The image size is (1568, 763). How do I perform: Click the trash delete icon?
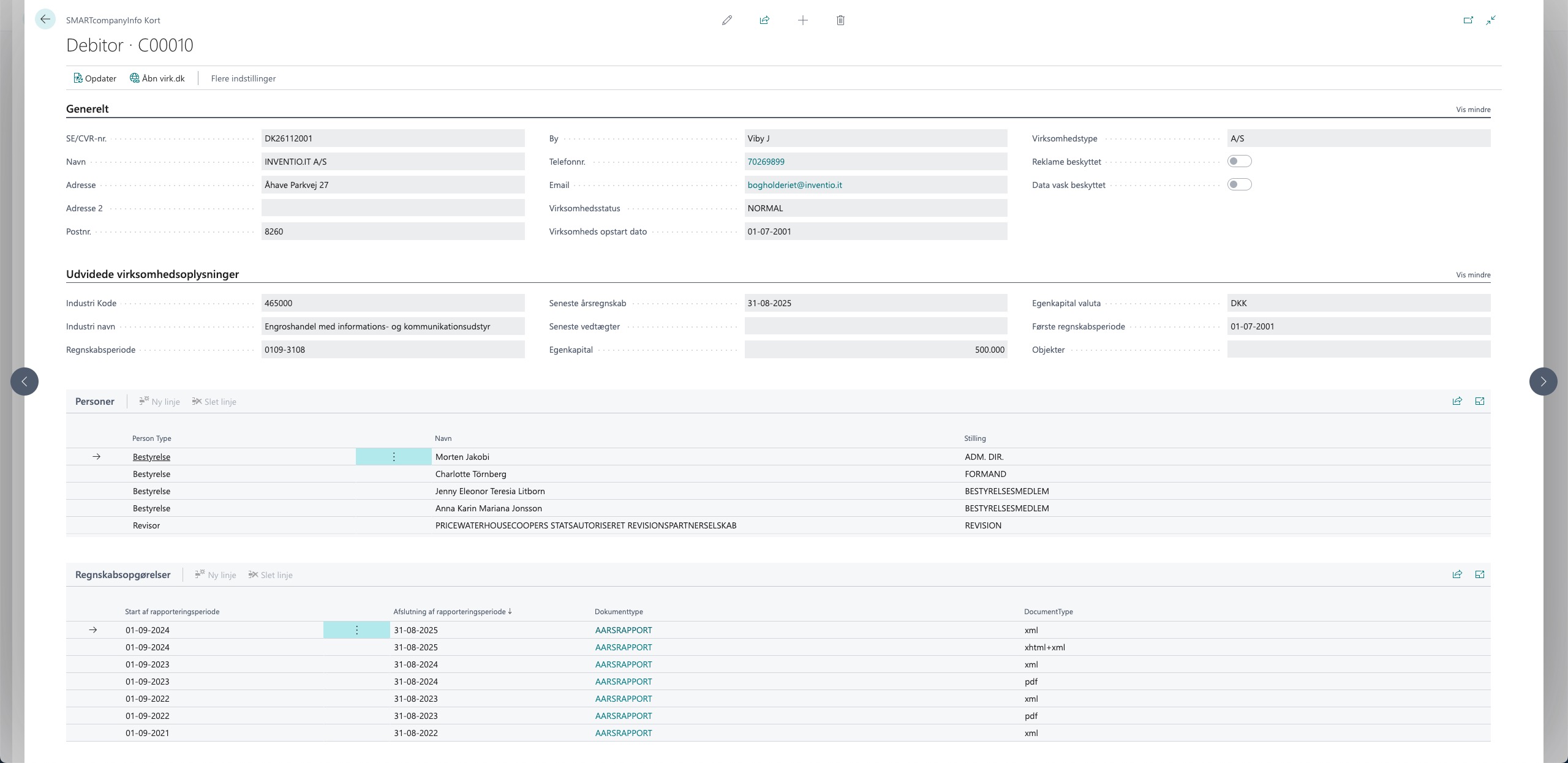pos(840,20)
